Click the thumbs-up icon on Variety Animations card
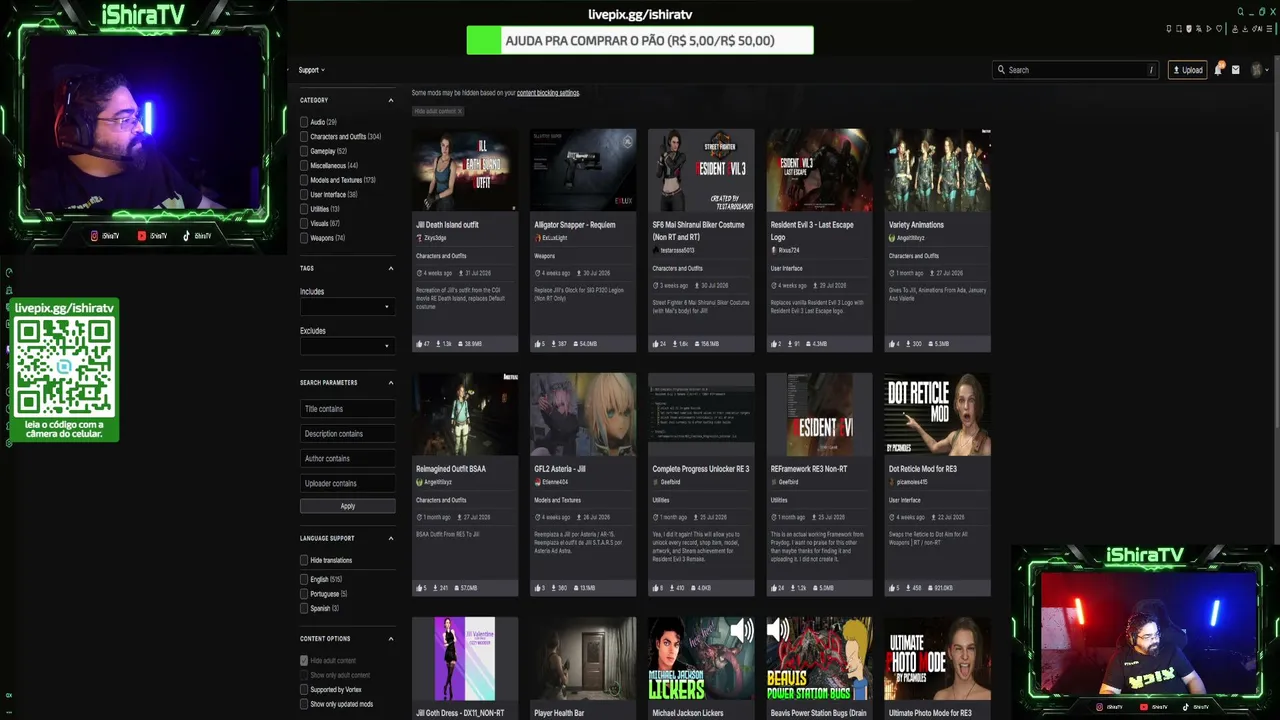The height and width of the screenshot is (720, 1280). 892,344
